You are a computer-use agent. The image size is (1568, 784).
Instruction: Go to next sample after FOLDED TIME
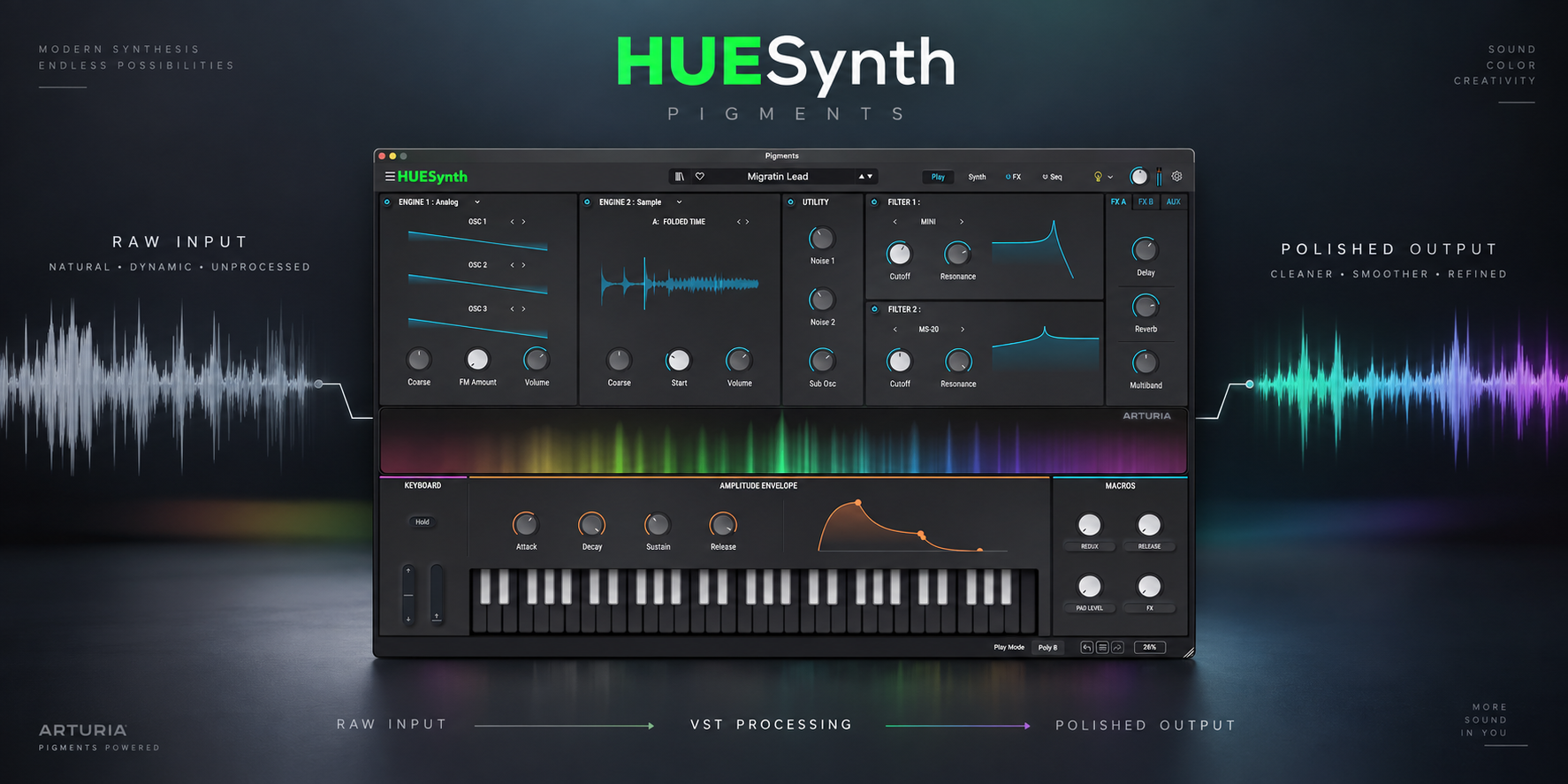click(x=748, y=222)
